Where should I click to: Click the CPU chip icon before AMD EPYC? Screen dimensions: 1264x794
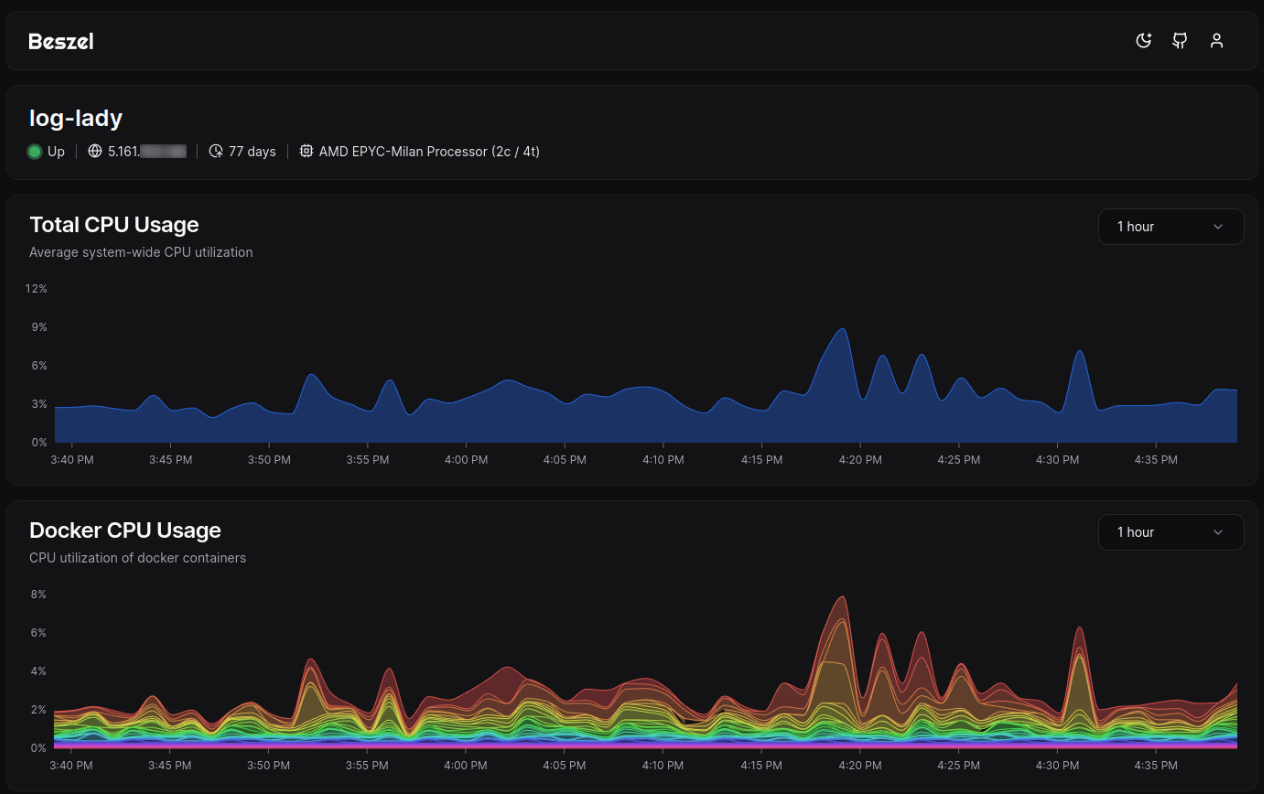coord(306,152)
